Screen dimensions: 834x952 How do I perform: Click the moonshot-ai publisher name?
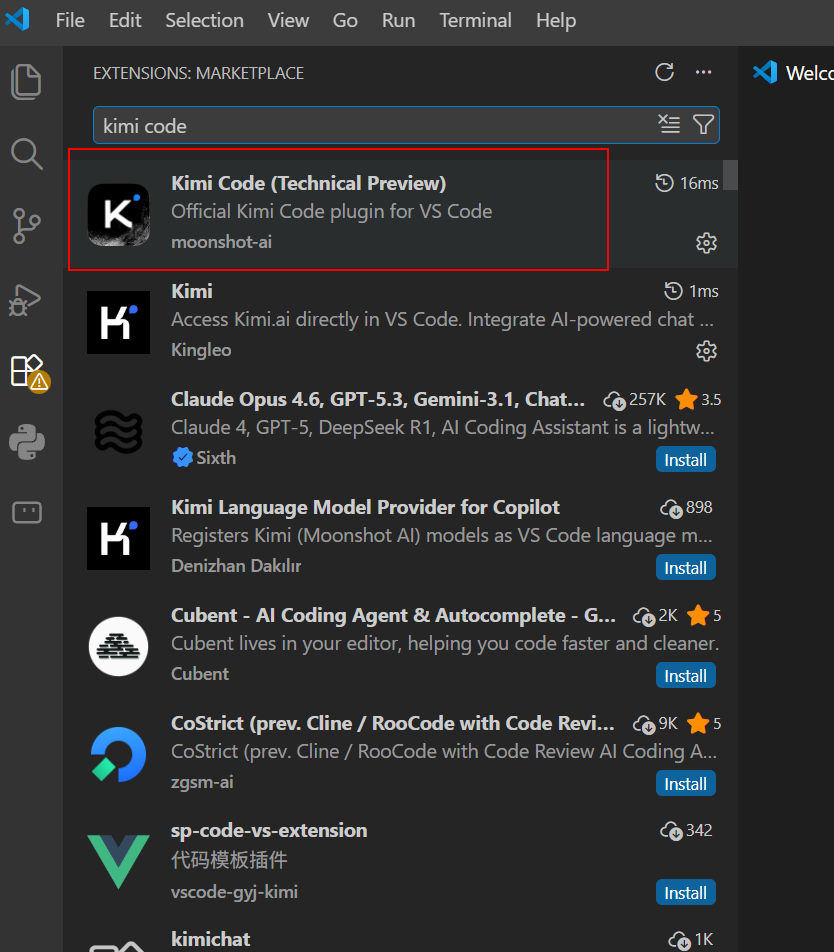pos(222,242)
